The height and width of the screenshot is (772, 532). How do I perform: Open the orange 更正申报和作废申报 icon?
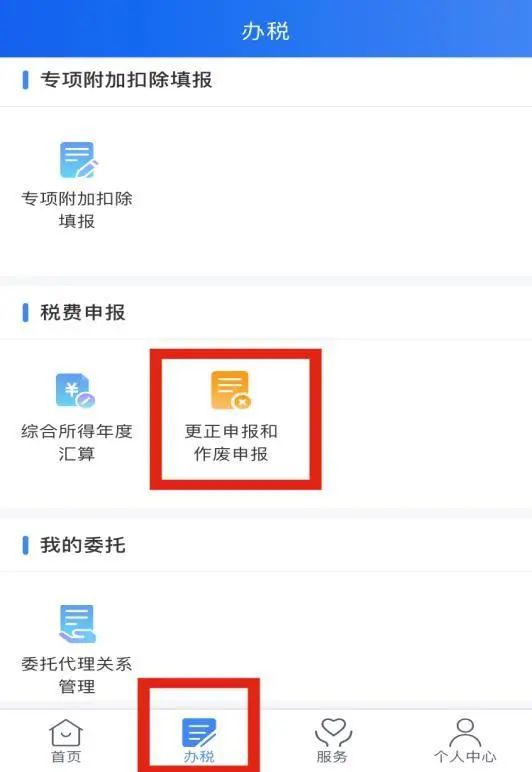tap(231, 390)
